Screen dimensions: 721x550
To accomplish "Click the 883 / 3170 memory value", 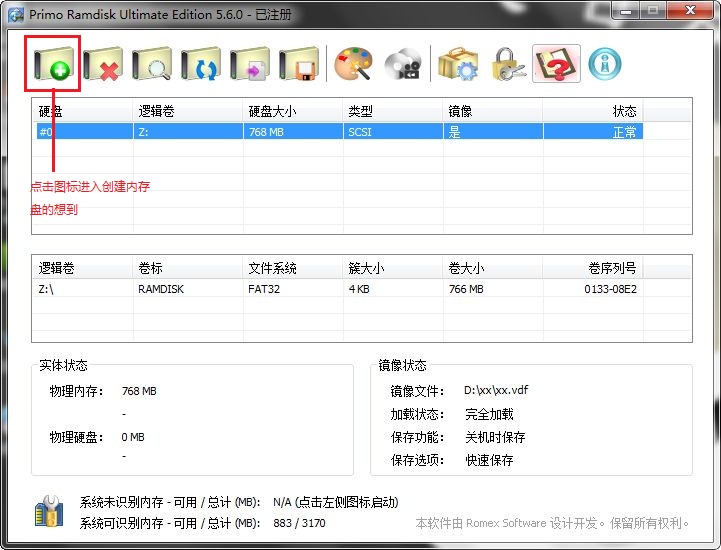I will coord(299,523).
